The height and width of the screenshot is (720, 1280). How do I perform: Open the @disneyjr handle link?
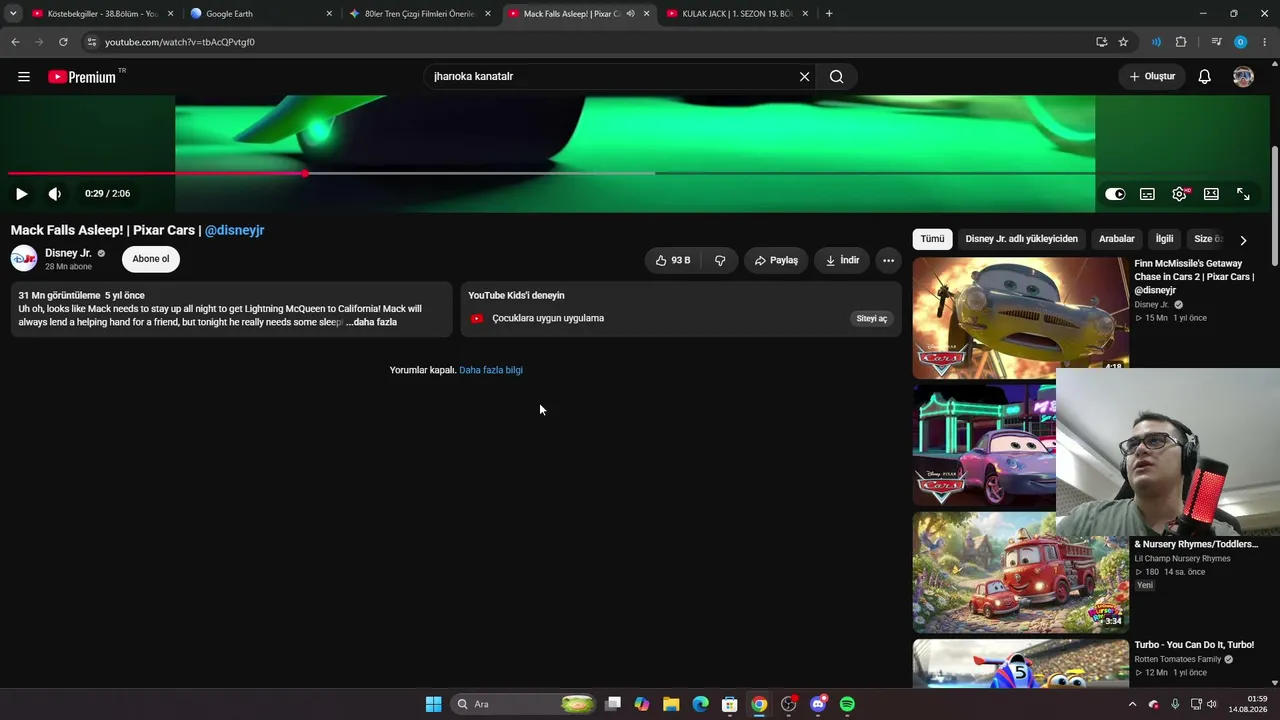[x=234, y=230]
